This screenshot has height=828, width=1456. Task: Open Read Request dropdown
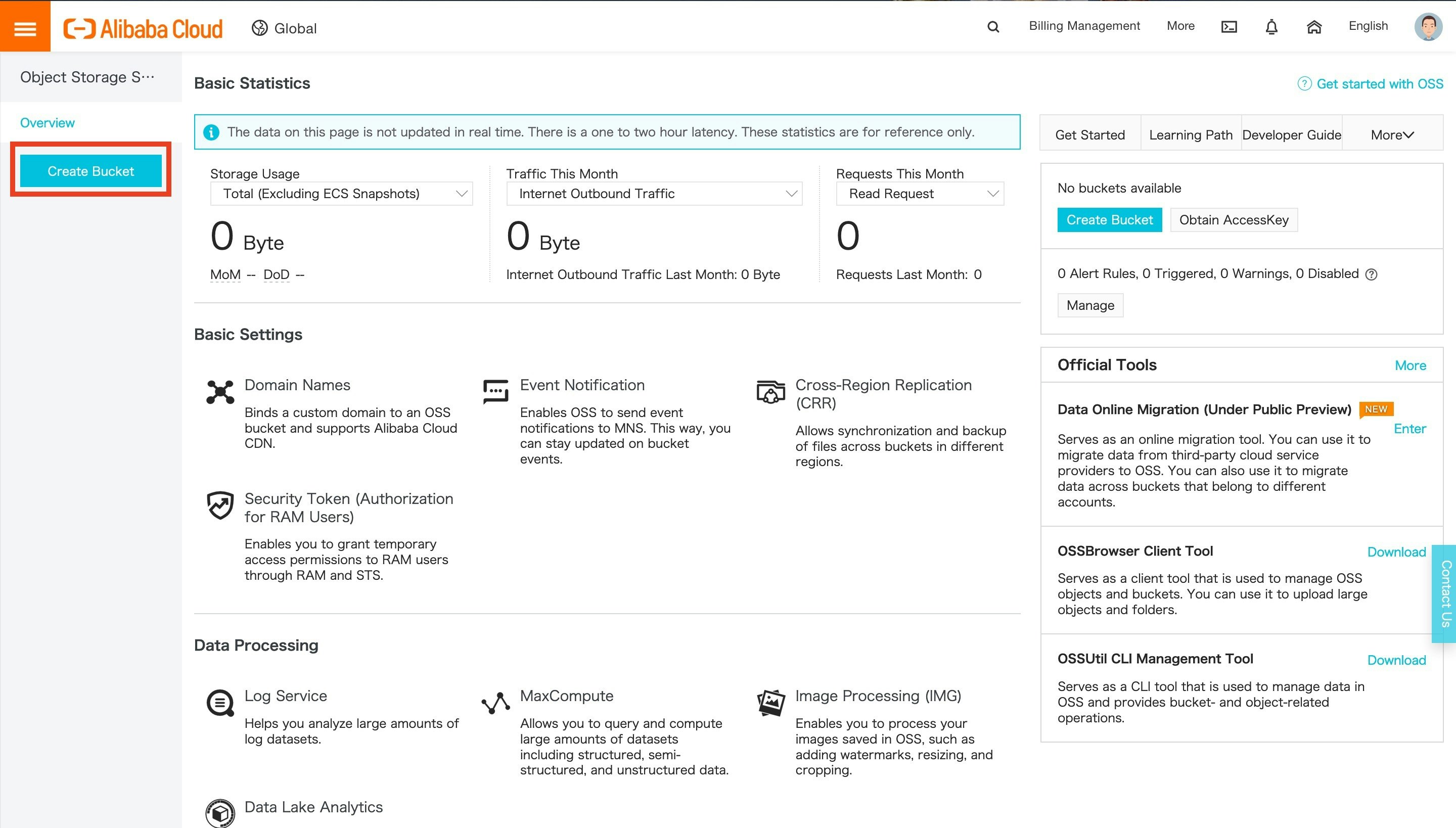coord(920,194)
